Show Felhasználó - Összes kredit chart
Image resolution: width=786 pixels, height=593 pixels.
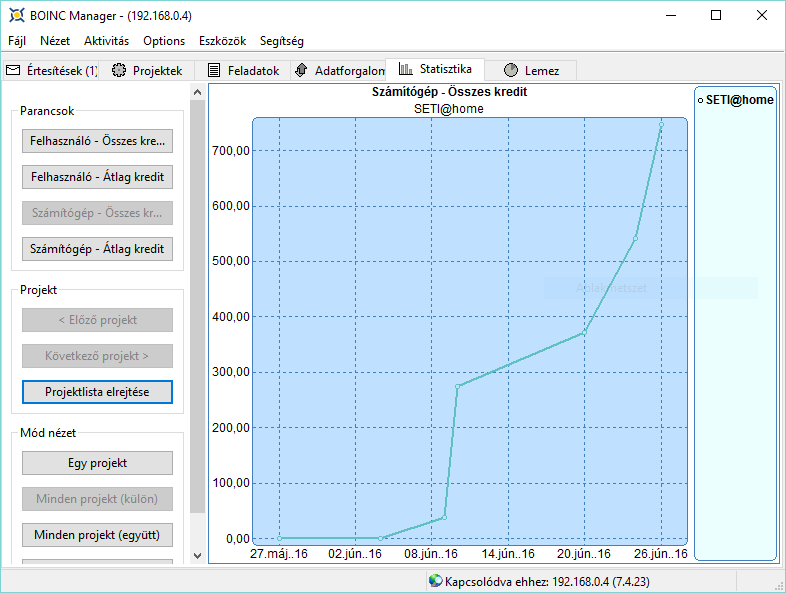[97, 141]
